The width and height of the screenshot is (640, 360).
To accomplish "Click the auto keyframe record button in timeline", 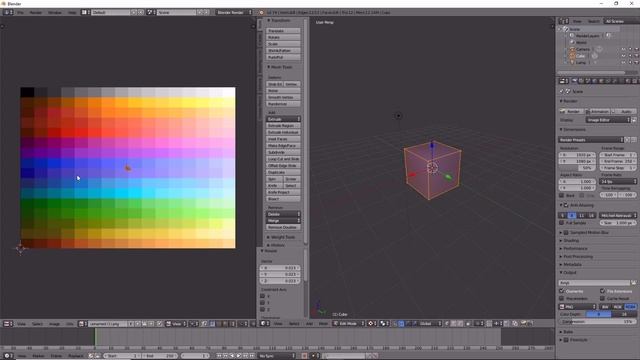I will pyautogui.click(x=304, y=356).
